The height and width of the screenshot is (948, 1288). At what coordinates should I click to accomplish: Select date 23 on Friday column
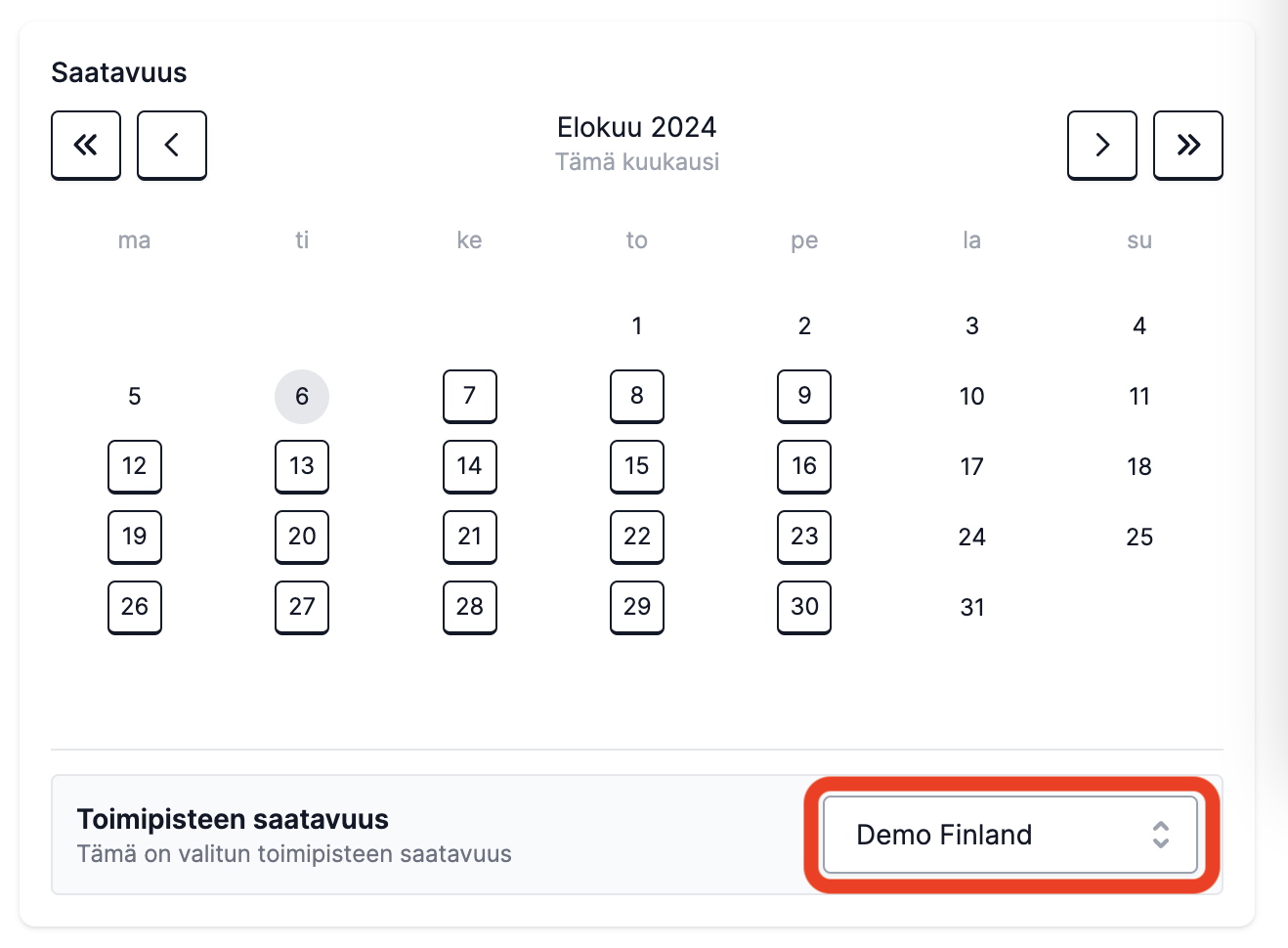[x=804, y=538]
